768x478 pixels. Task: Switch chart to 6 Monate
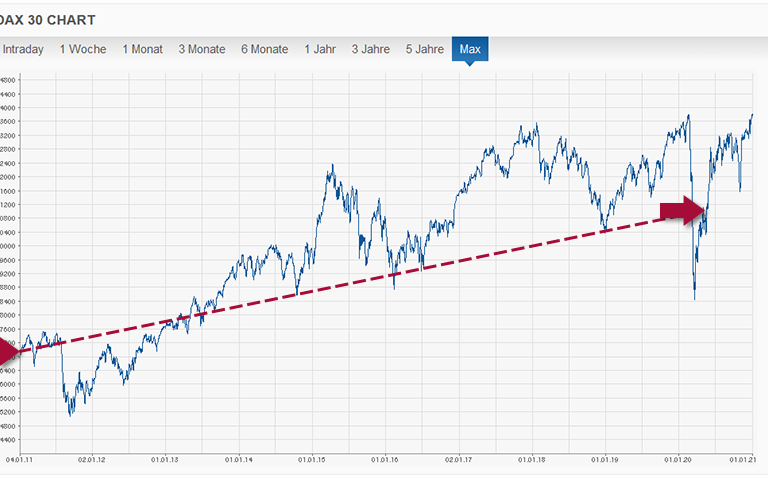264,49
